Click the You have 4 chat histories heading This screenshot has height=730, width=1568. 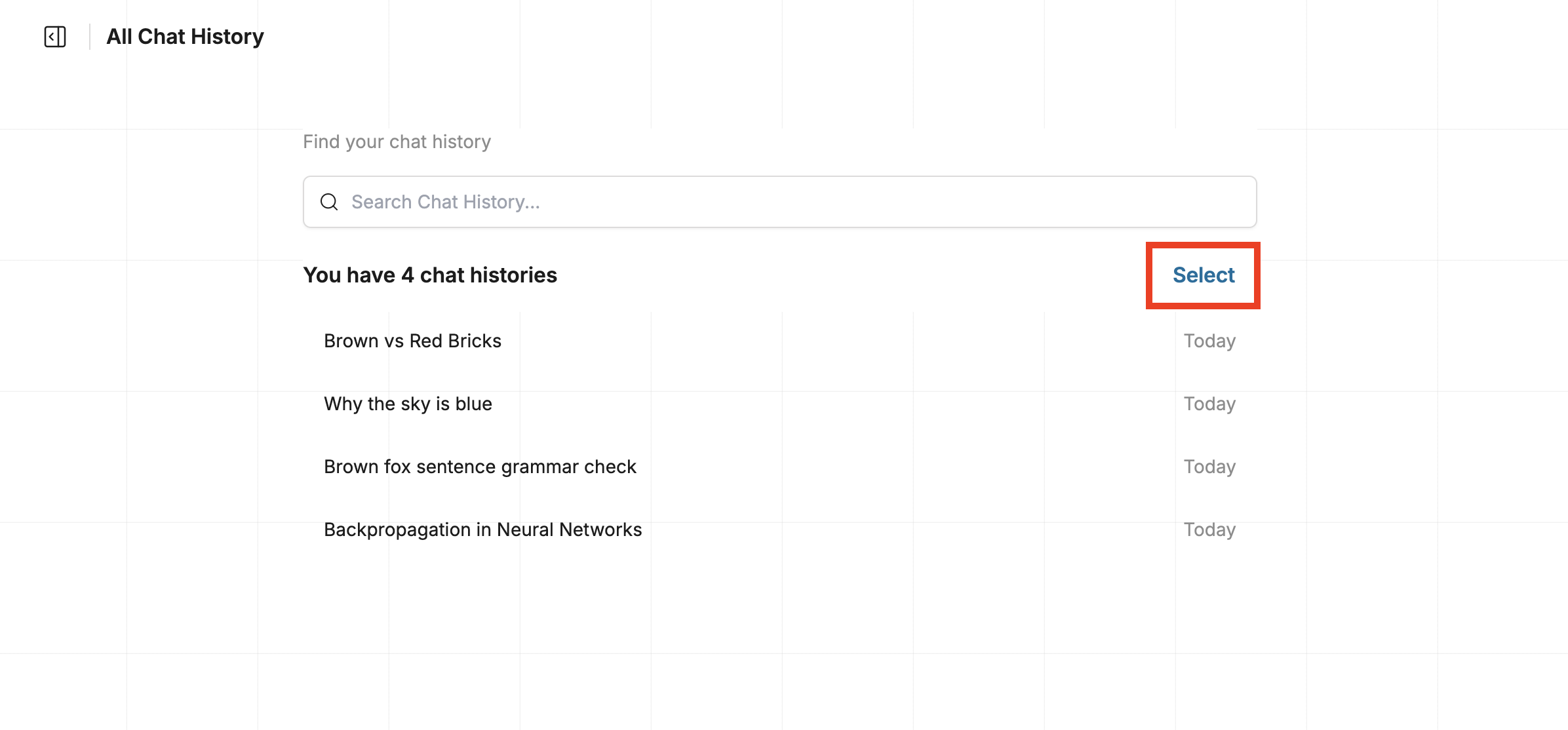[x=430, y=275]
